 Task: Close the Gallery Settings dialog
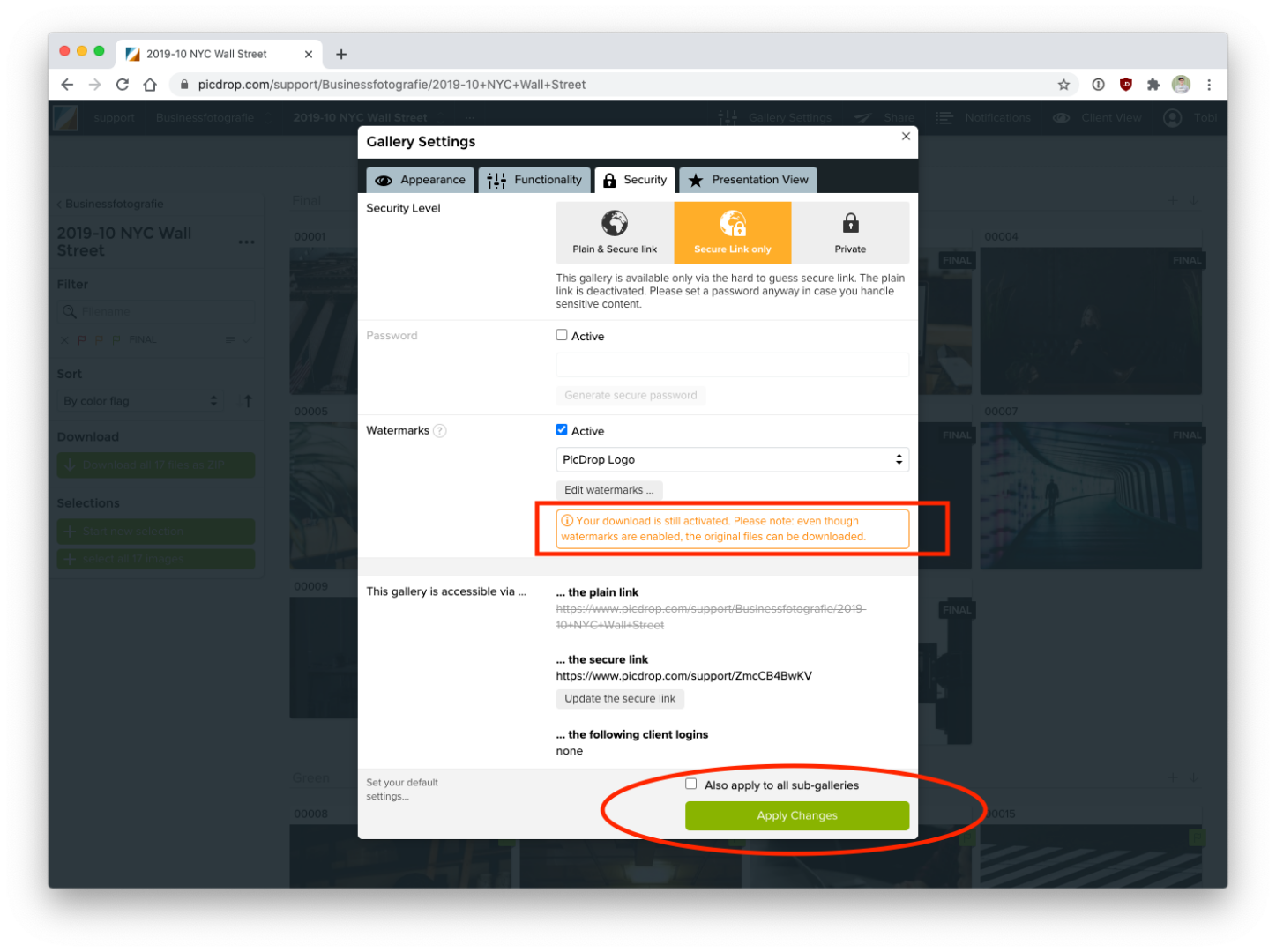[906, 136]
